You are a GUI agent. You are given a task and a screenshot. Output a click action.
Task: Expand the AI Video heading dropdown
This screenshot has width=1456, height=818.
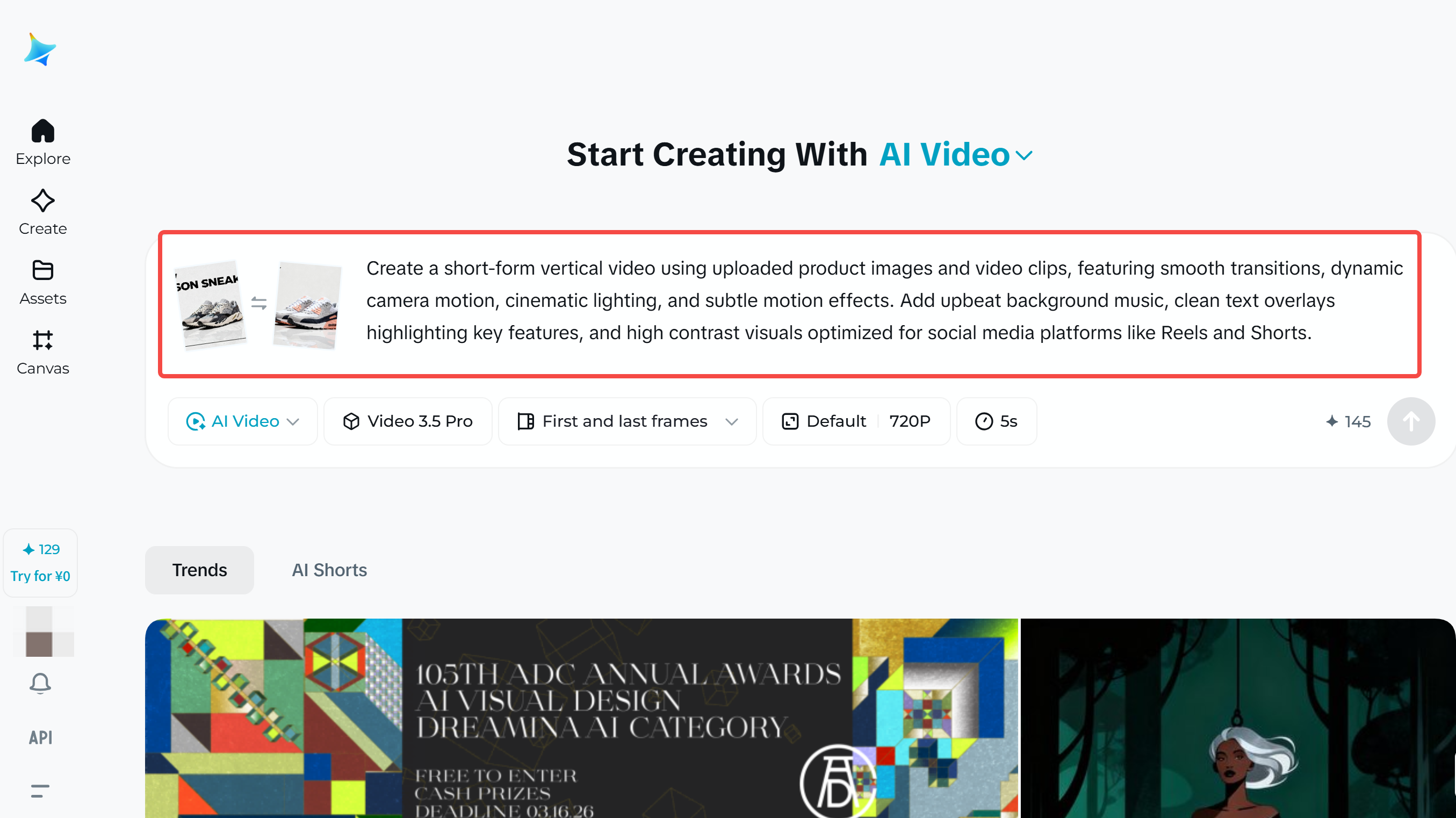[x=1023, y=155]
